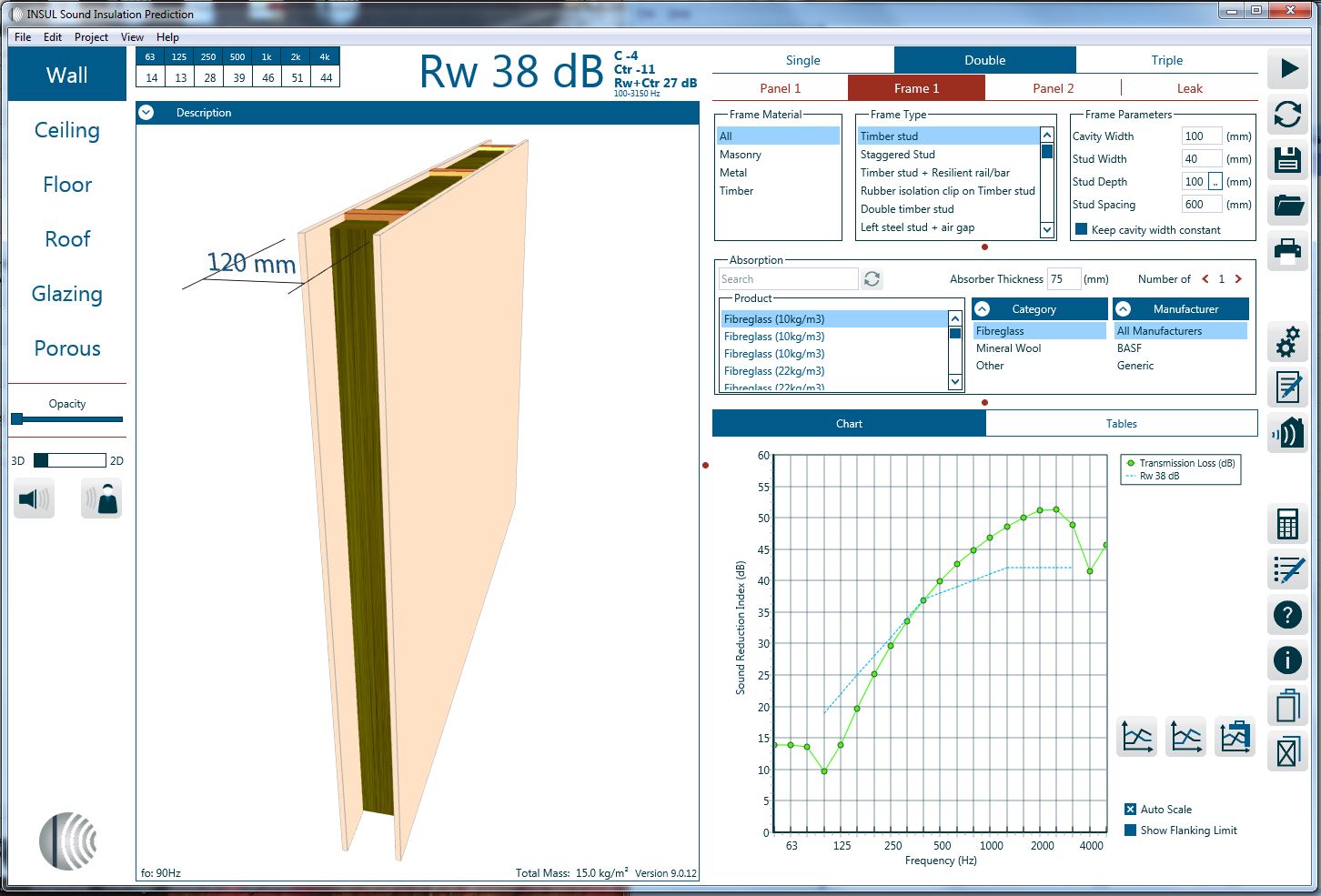Click the calculator icon
1321x896 pixels.
click(1287, 524)
